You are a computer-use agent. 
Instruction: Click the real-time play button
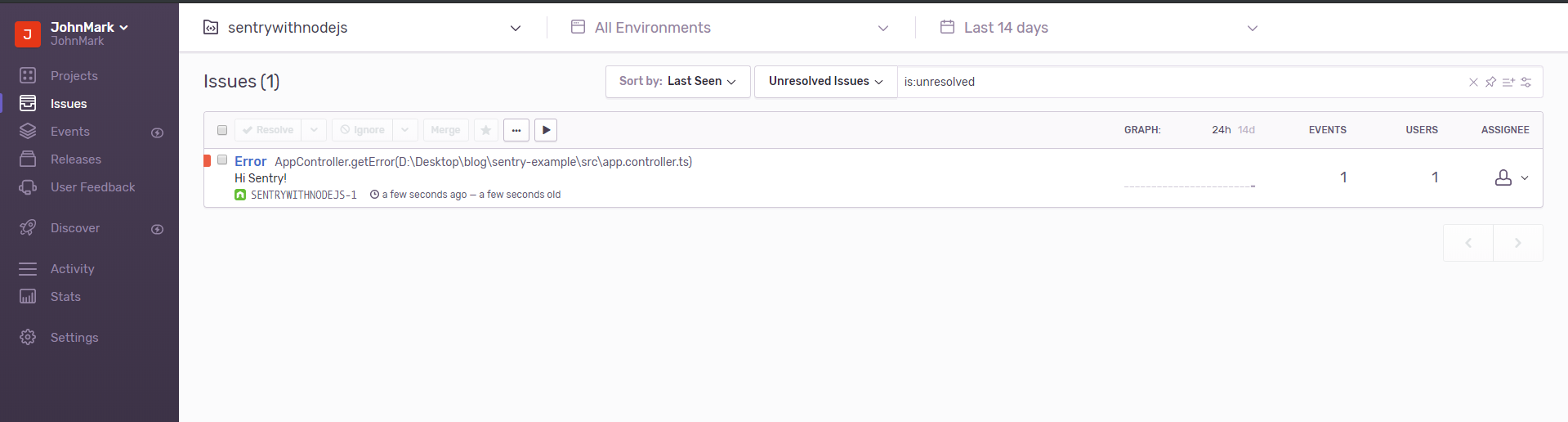tap(546, 130)
